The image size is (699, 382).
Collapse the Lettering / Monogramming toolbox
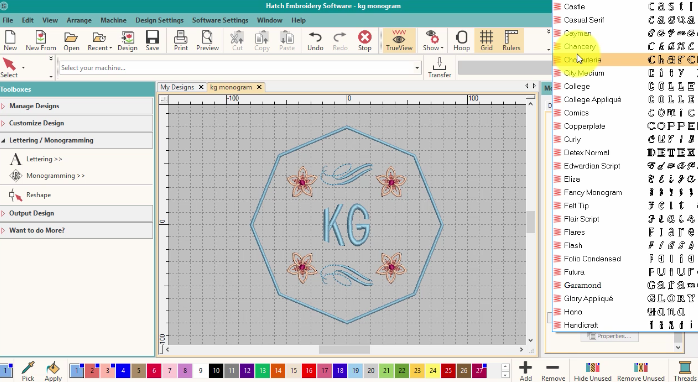[76, 140]
